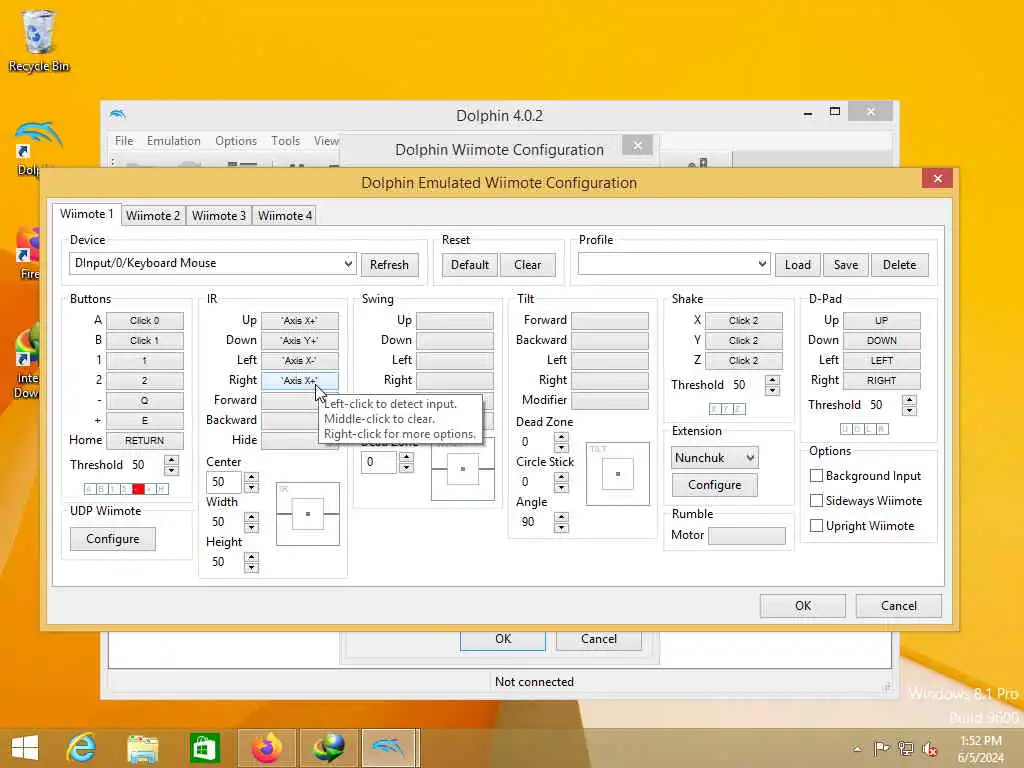Screen dimensions: 1024x768
Task: Enable Sideways Wiimote option
Action: pyautogui.click(x=816, y=501)
